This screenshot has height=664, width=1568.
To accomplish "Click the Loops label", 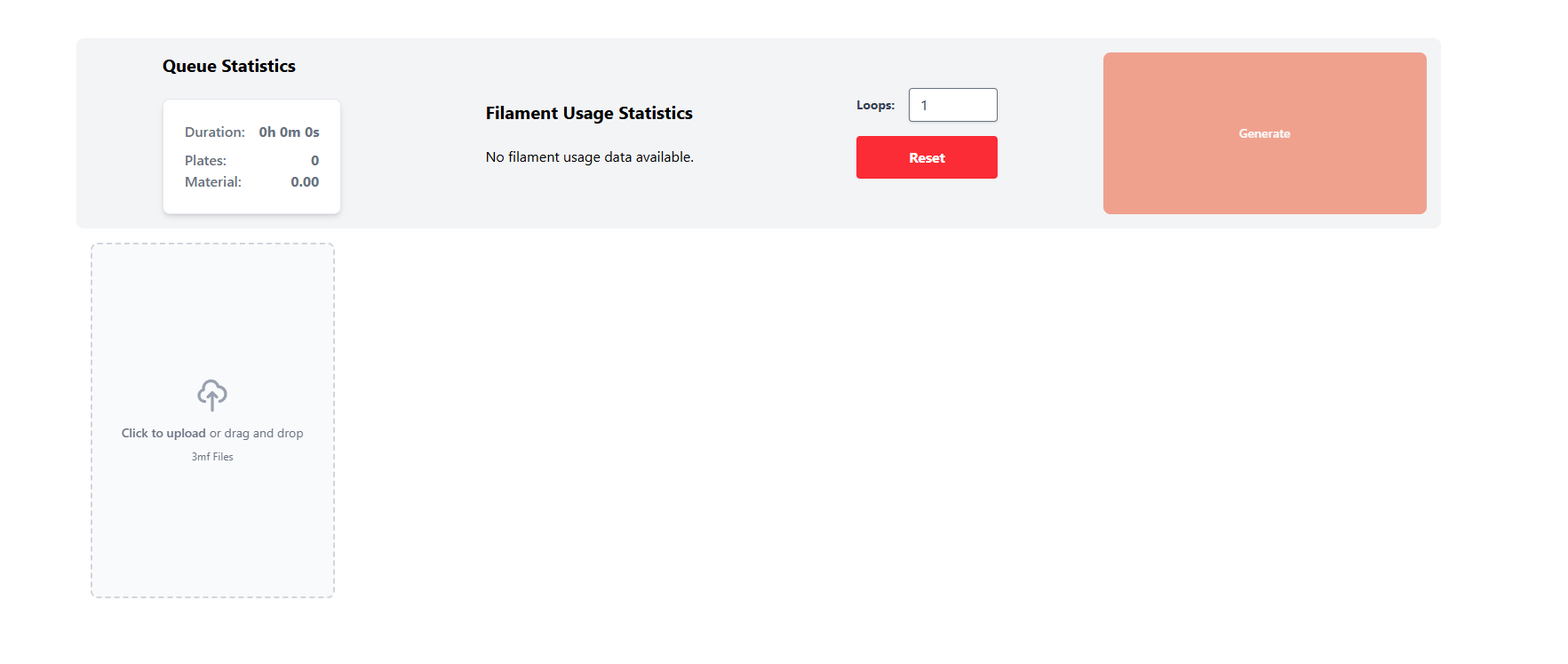I will (875, 105).
